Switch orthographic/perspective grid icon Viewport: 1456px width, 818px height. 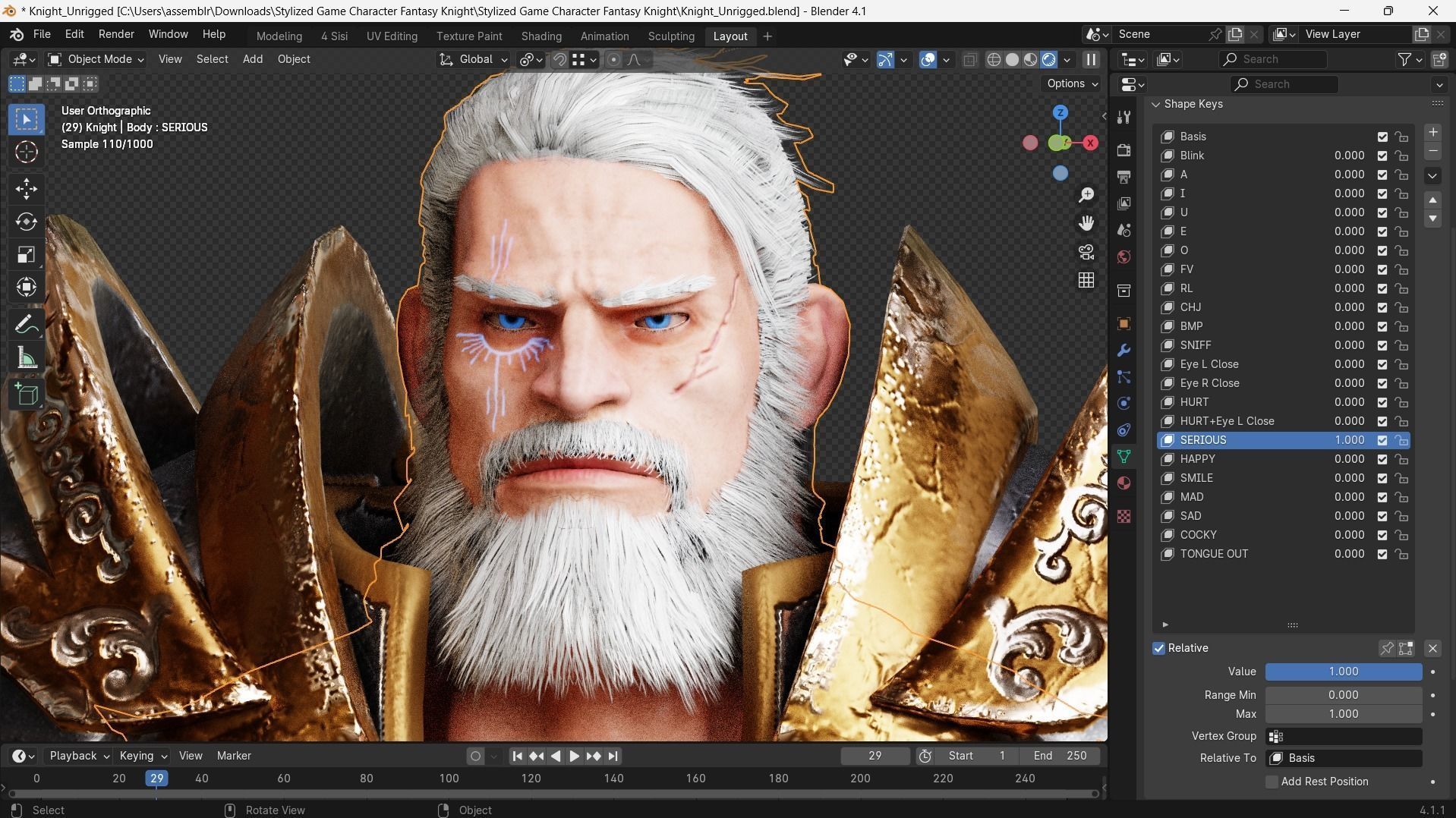point(1086,280)
